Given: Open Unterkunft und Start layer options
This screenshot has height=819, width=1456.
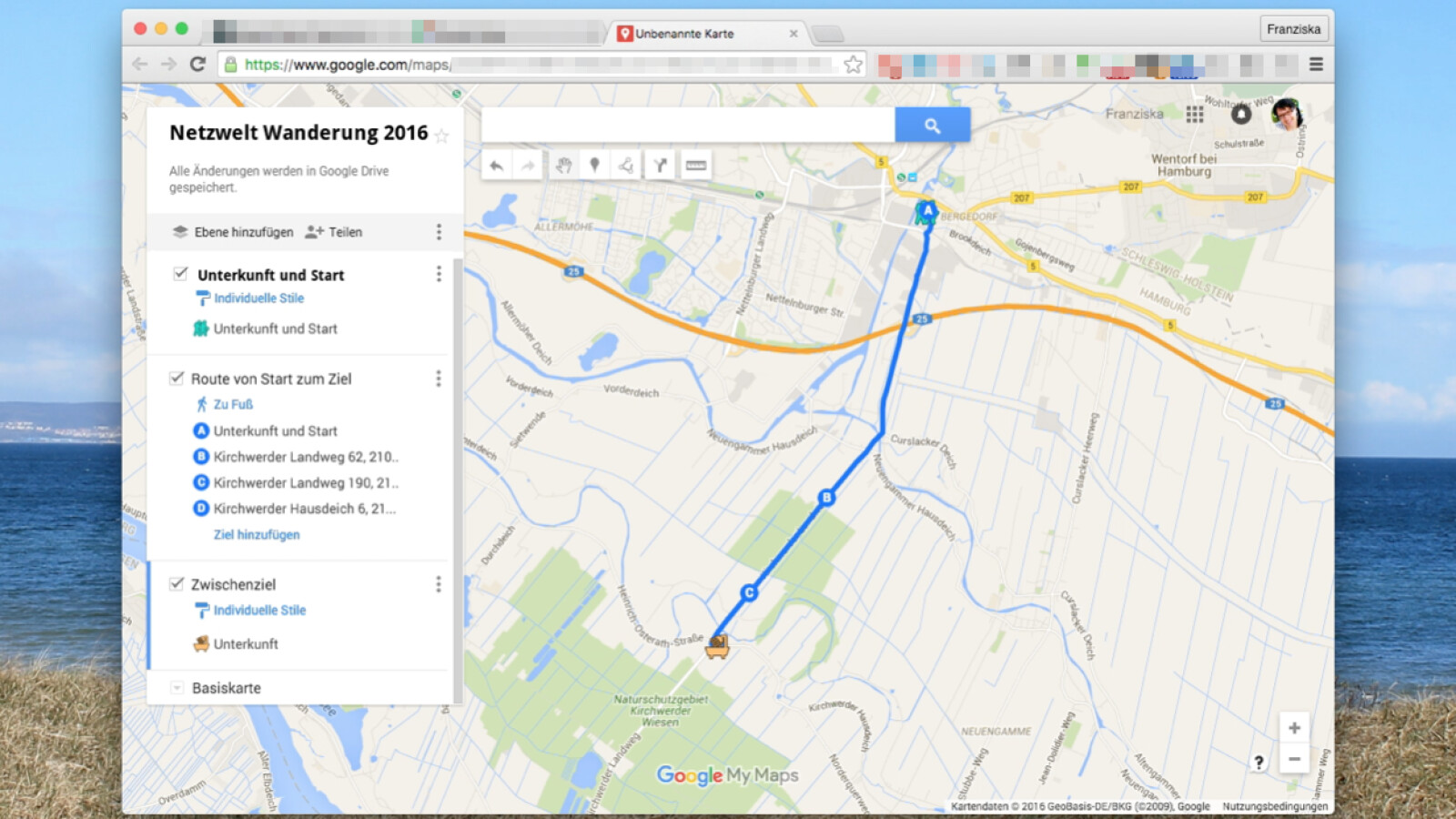Looking at the screenshot, I should point(439,274).
